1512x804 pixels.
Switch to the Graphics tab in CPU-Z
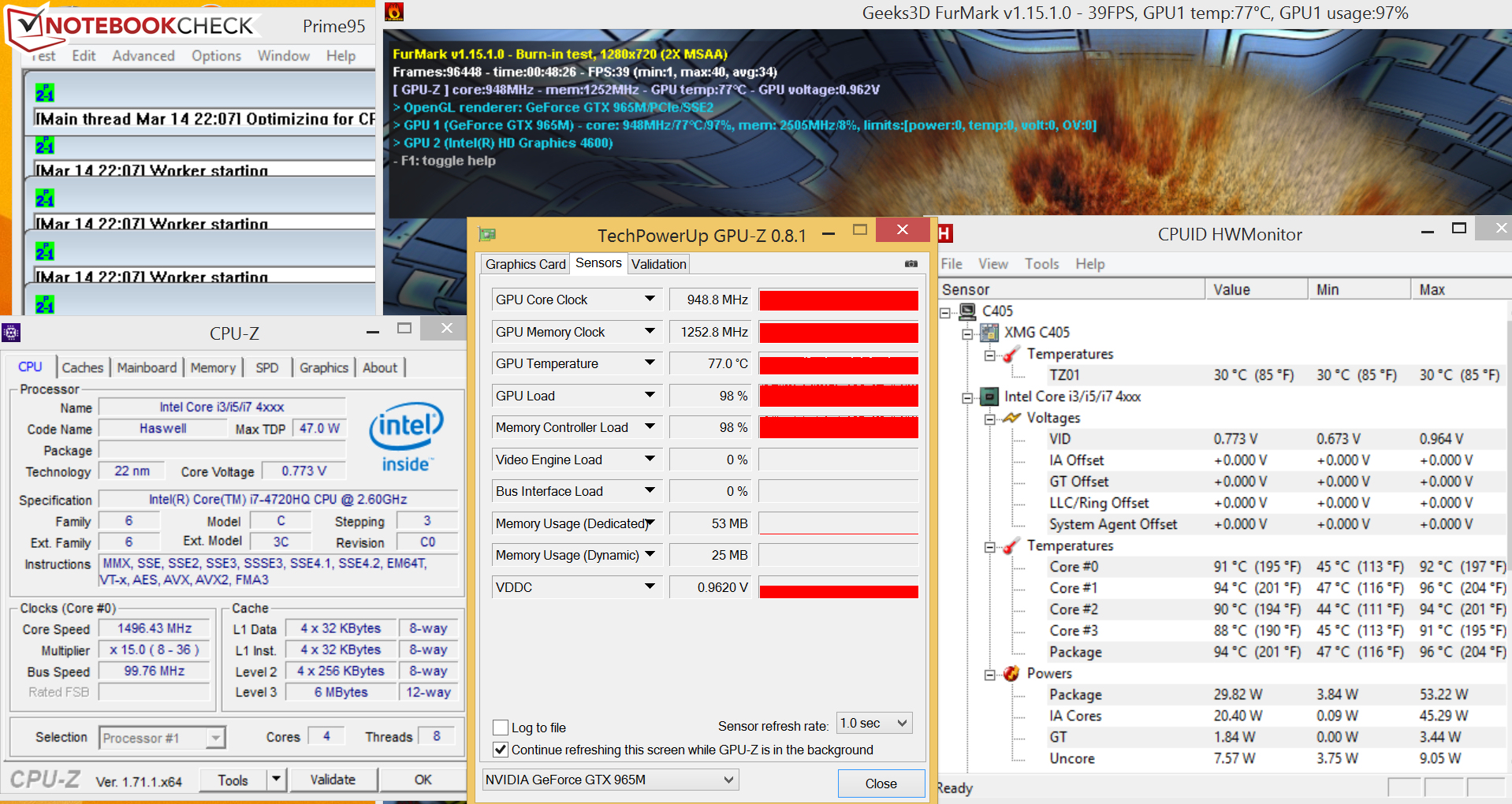(x=324, y=367)
